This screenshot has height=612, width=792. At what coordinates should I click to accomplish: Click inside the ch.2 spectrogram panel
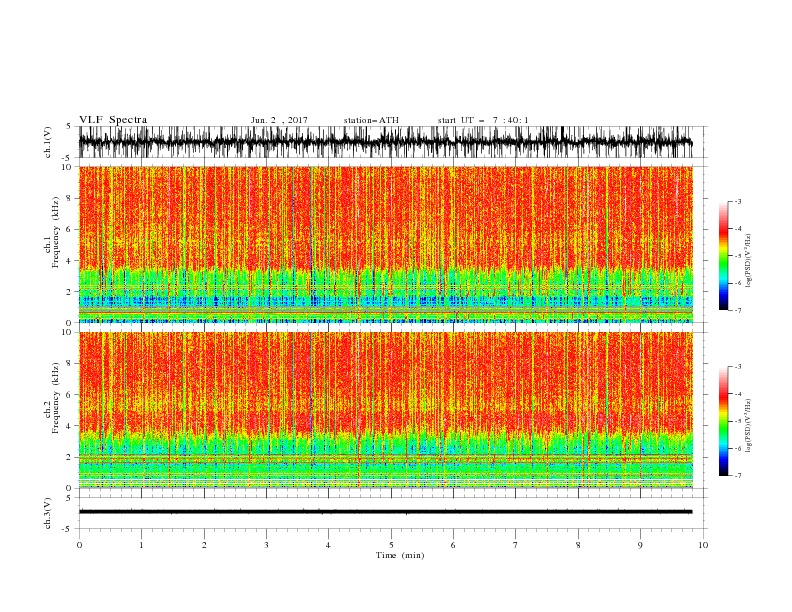coord(386,410)
